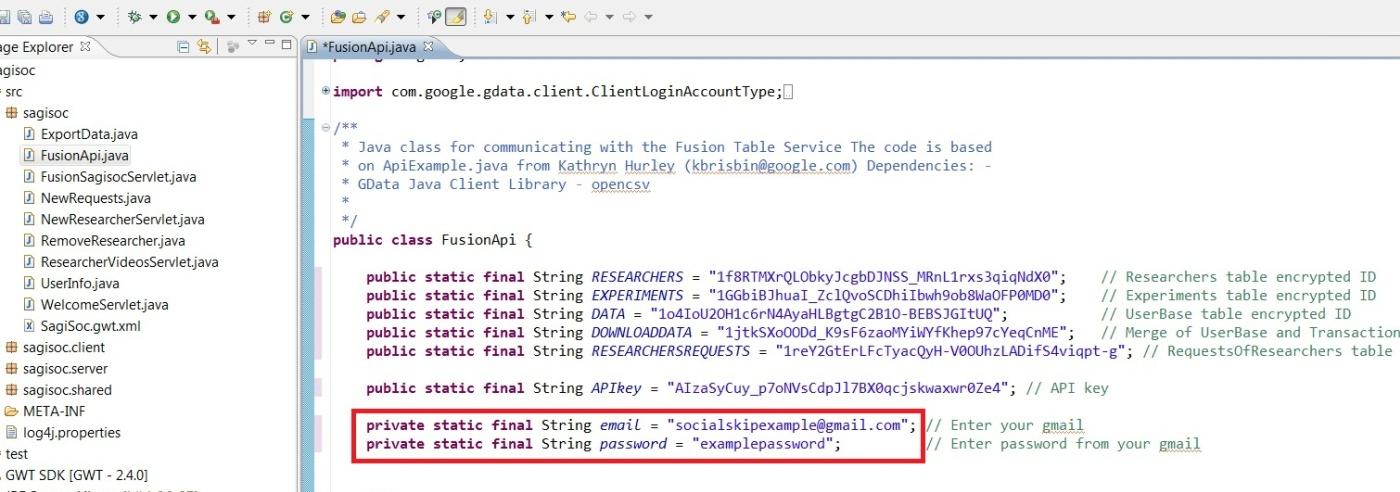Click the Last Edit Location icon
Screen dimensions: 1400x492
coord(569,16)
